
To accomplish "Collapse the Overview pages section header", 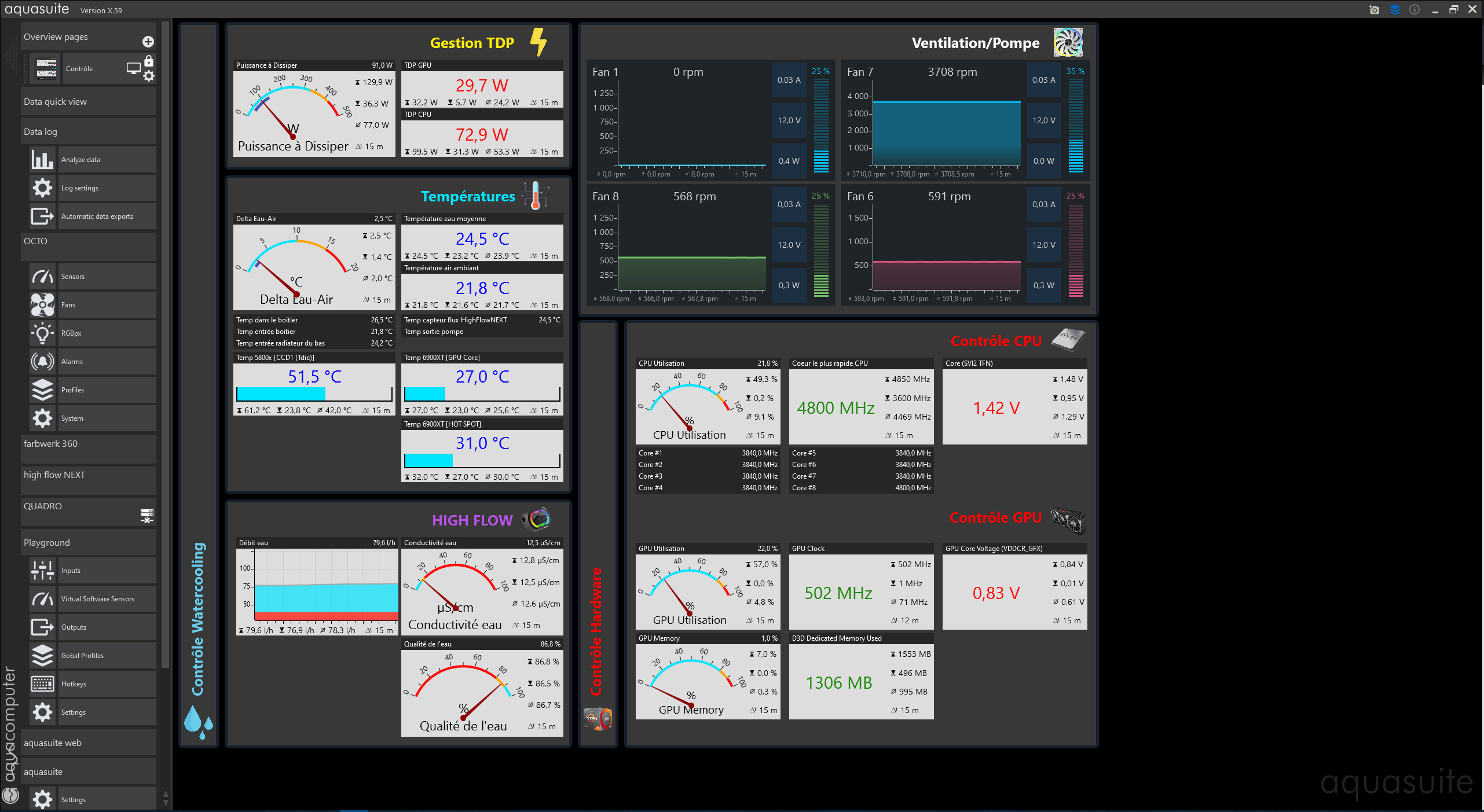I will (x=89, y=36).
